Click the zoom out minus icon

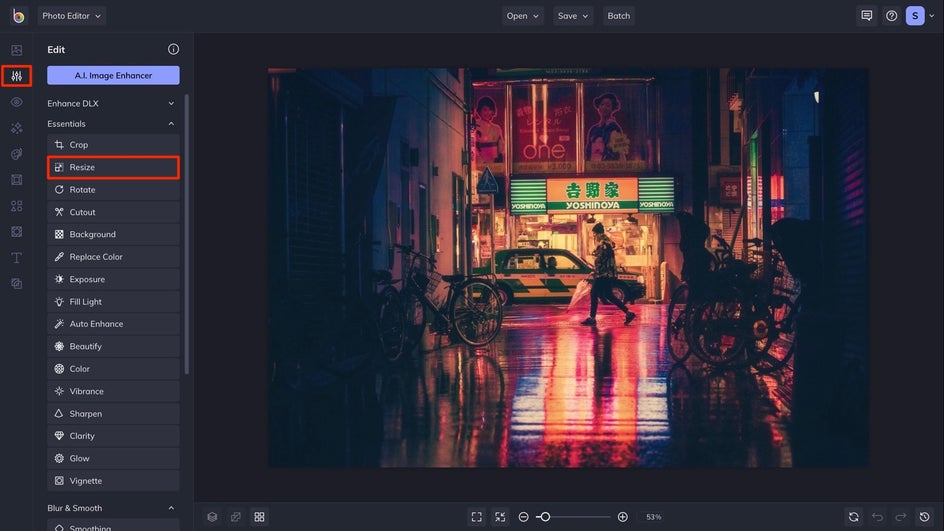click(524, 517)
